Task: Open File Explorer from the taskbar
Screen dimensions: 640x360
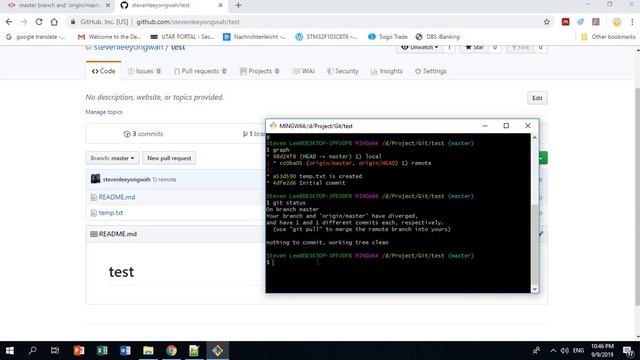Action: pyautogui.click(x=148, y=351)
